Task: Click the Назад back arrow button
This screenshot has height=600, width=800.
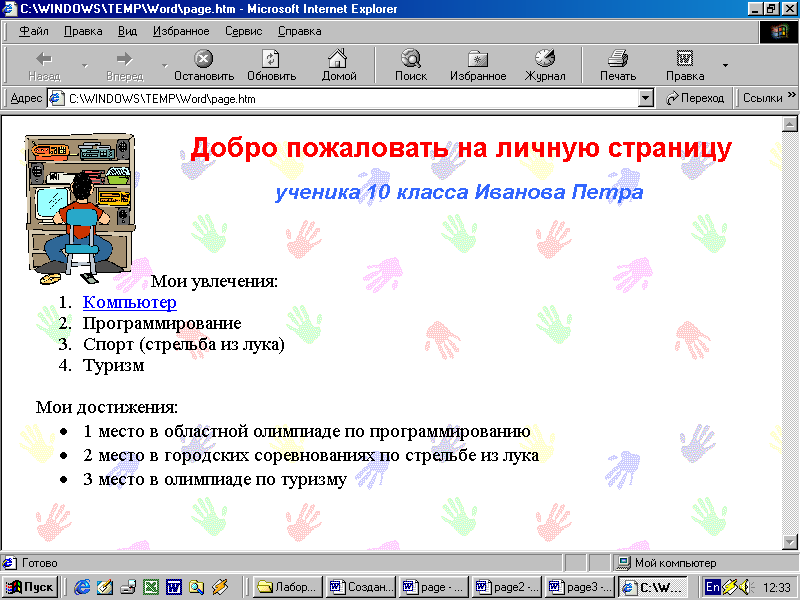Action: 44,65
